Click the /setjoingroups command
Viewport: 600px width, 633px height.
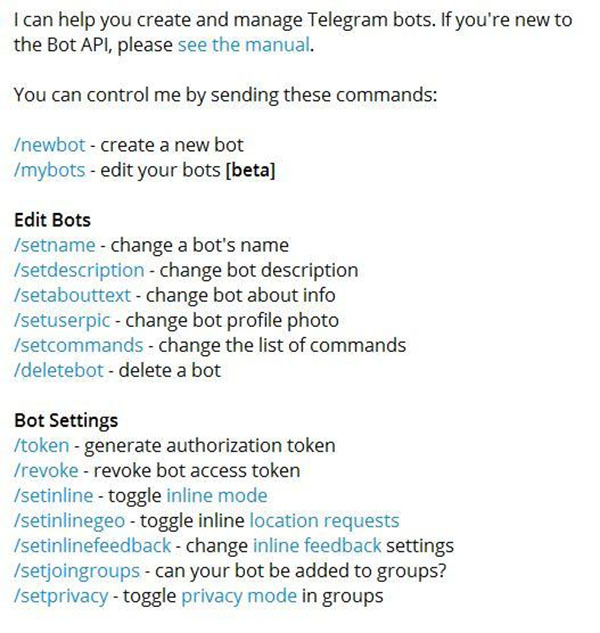click(x=77, y=570)
